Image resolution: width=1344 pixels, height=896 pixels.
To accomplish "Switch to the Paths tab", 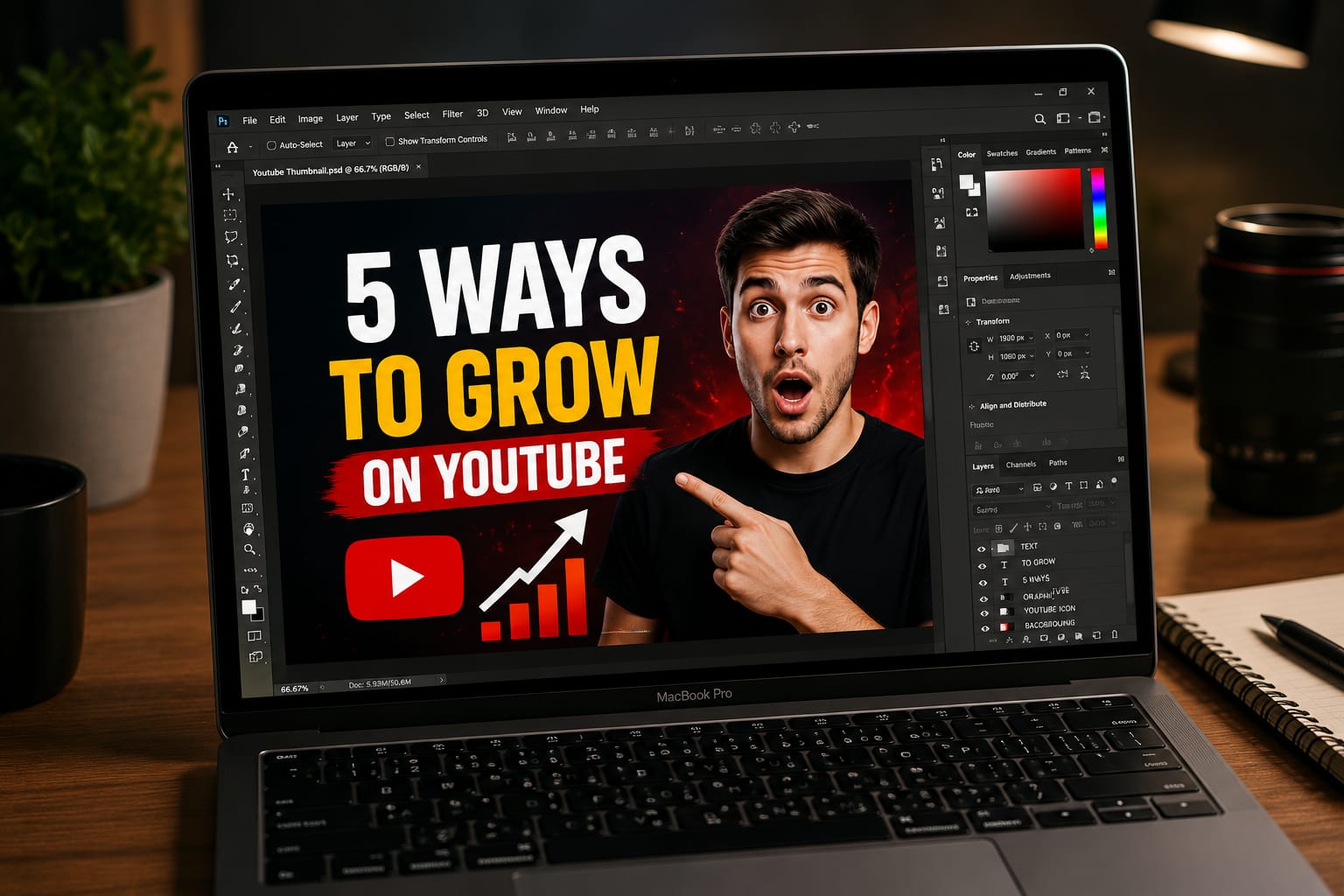I will (1058, 463).
